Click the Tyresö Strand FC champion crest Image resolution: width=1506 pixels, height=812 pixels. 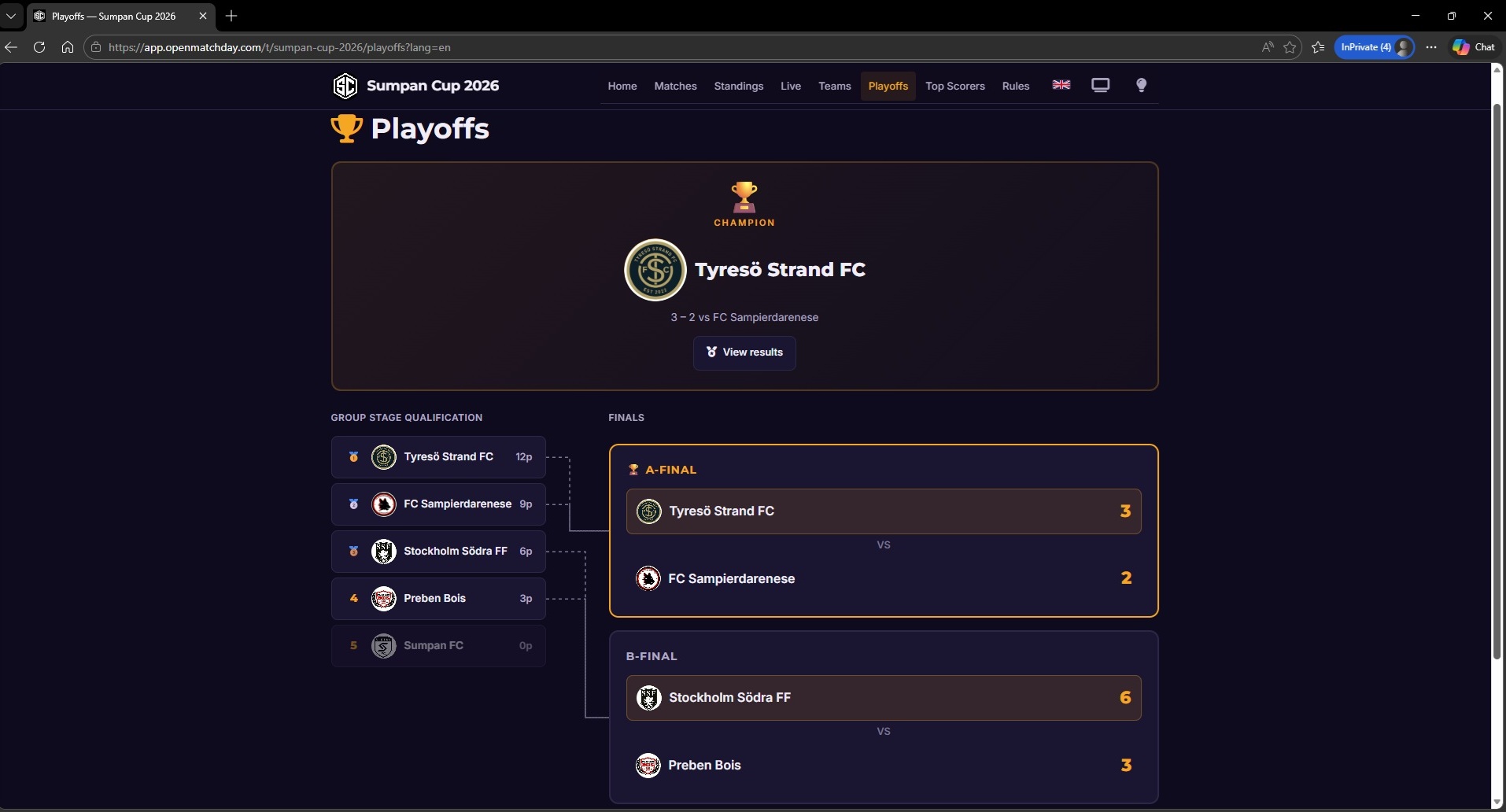coord(656,270)
